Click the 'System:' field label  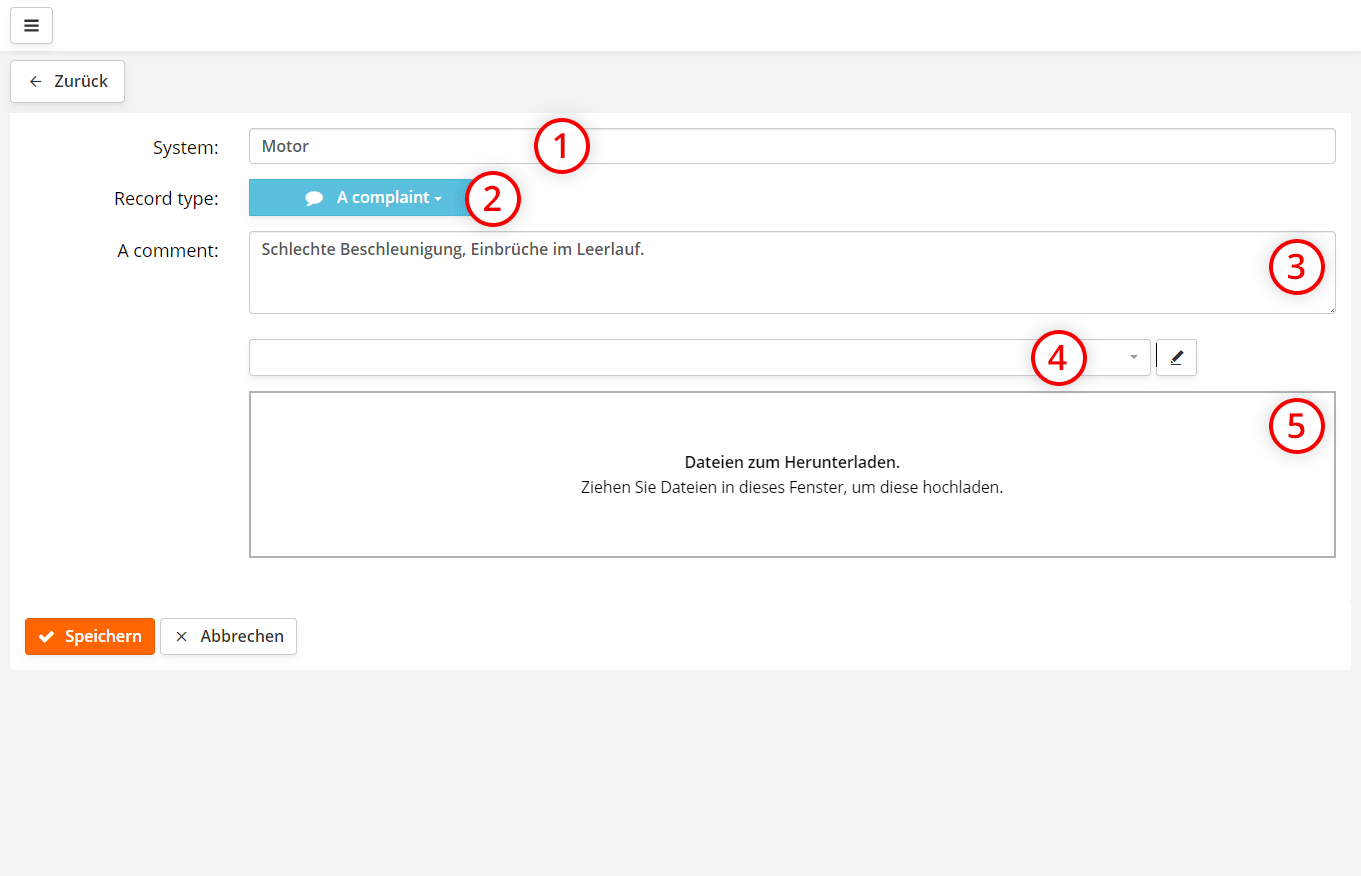coord(185,148)
